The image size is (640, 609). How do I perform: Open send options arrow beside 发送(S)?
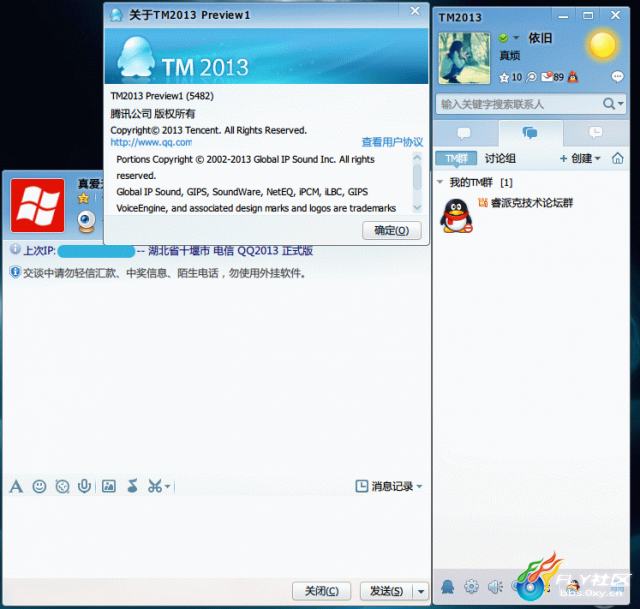pos(421,591)
